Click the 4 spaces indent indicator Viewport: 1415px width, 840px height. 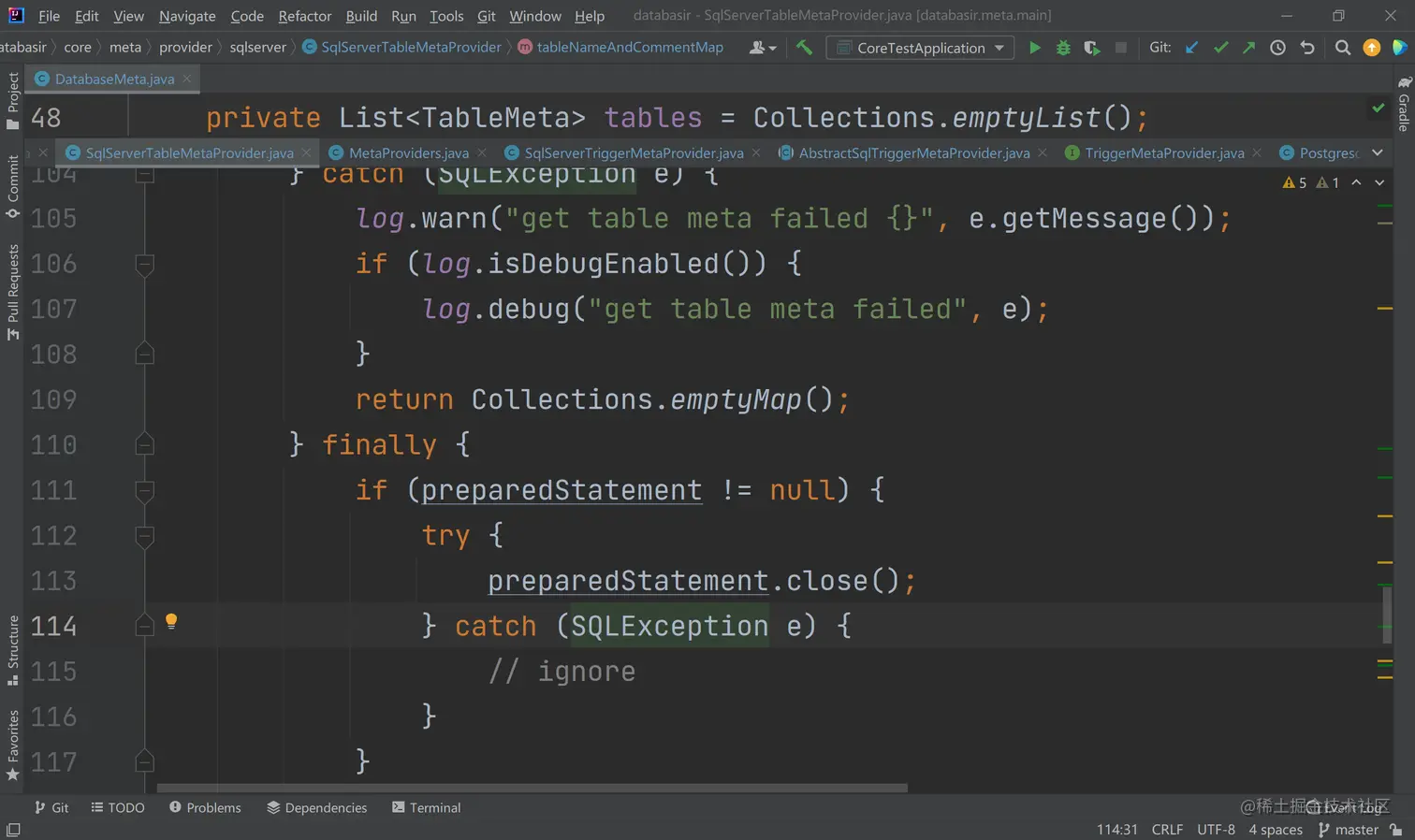point(1276,830)
